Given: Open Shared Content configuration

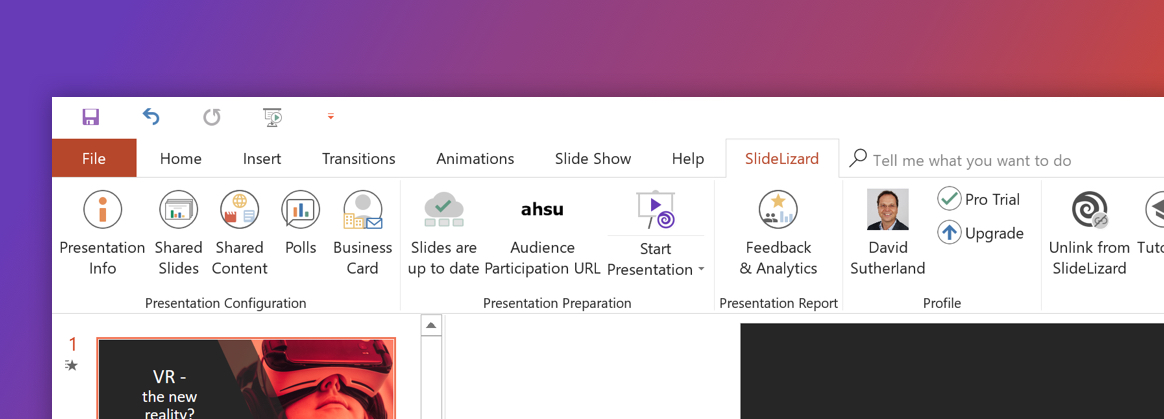Looking at the screenshot, I should [x=239, y=234].
